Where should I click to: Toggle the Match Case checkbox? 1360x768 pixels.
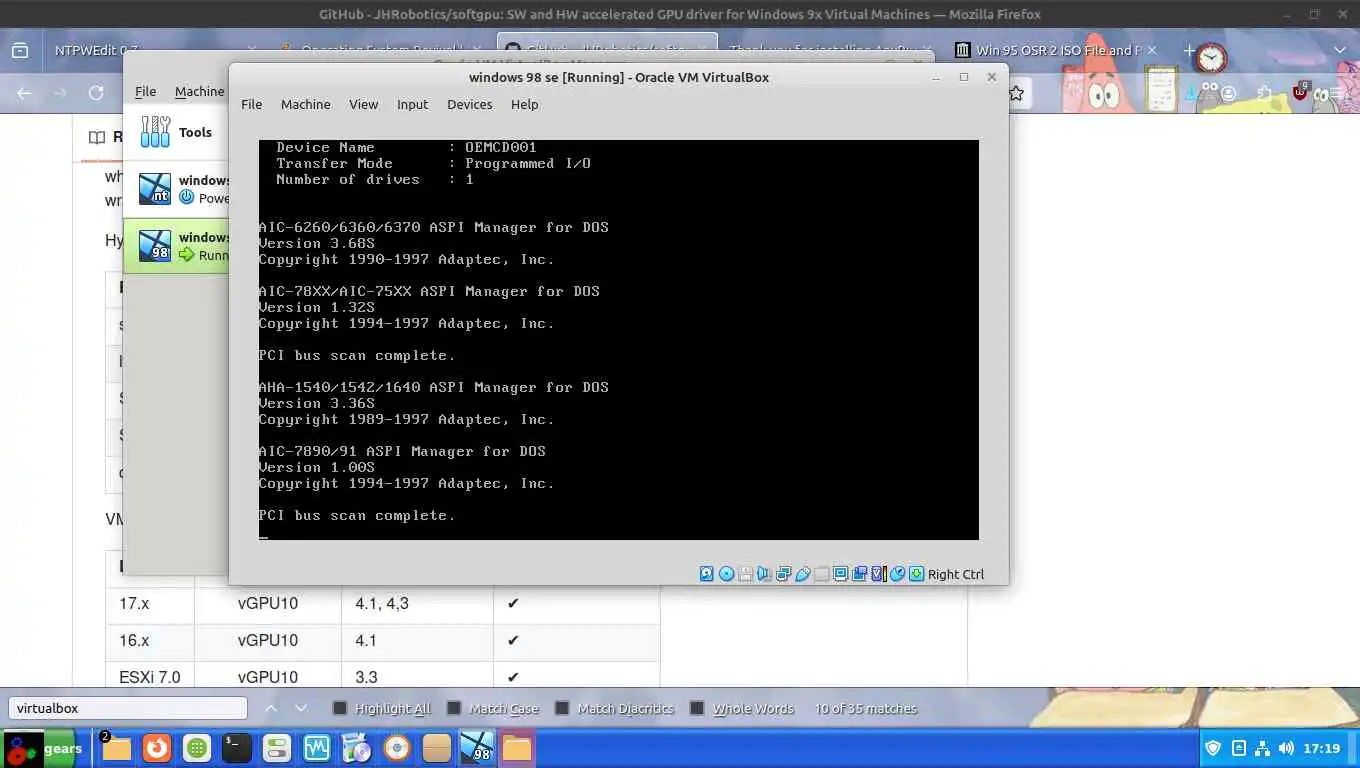tap(454, 708)
